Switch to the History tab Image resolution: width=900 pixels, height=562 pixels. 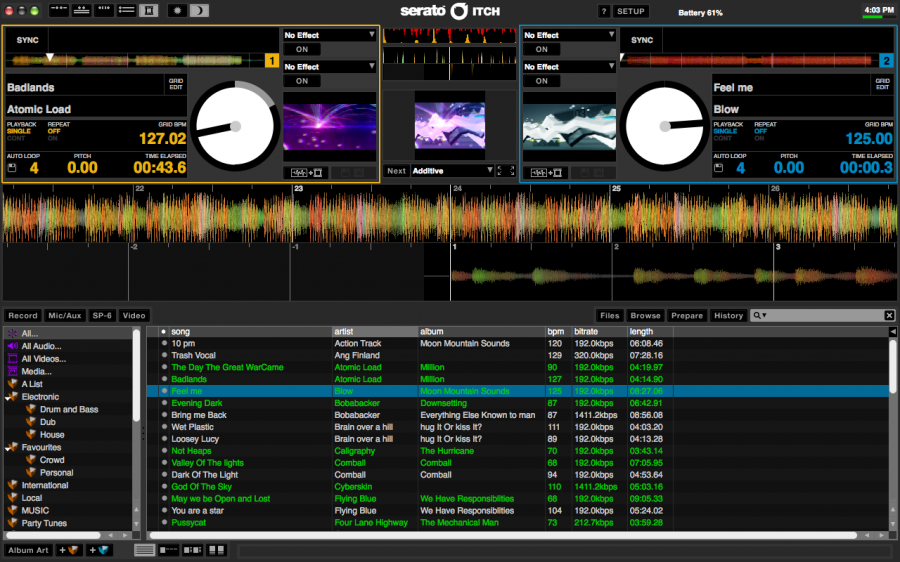pos(728,315)
